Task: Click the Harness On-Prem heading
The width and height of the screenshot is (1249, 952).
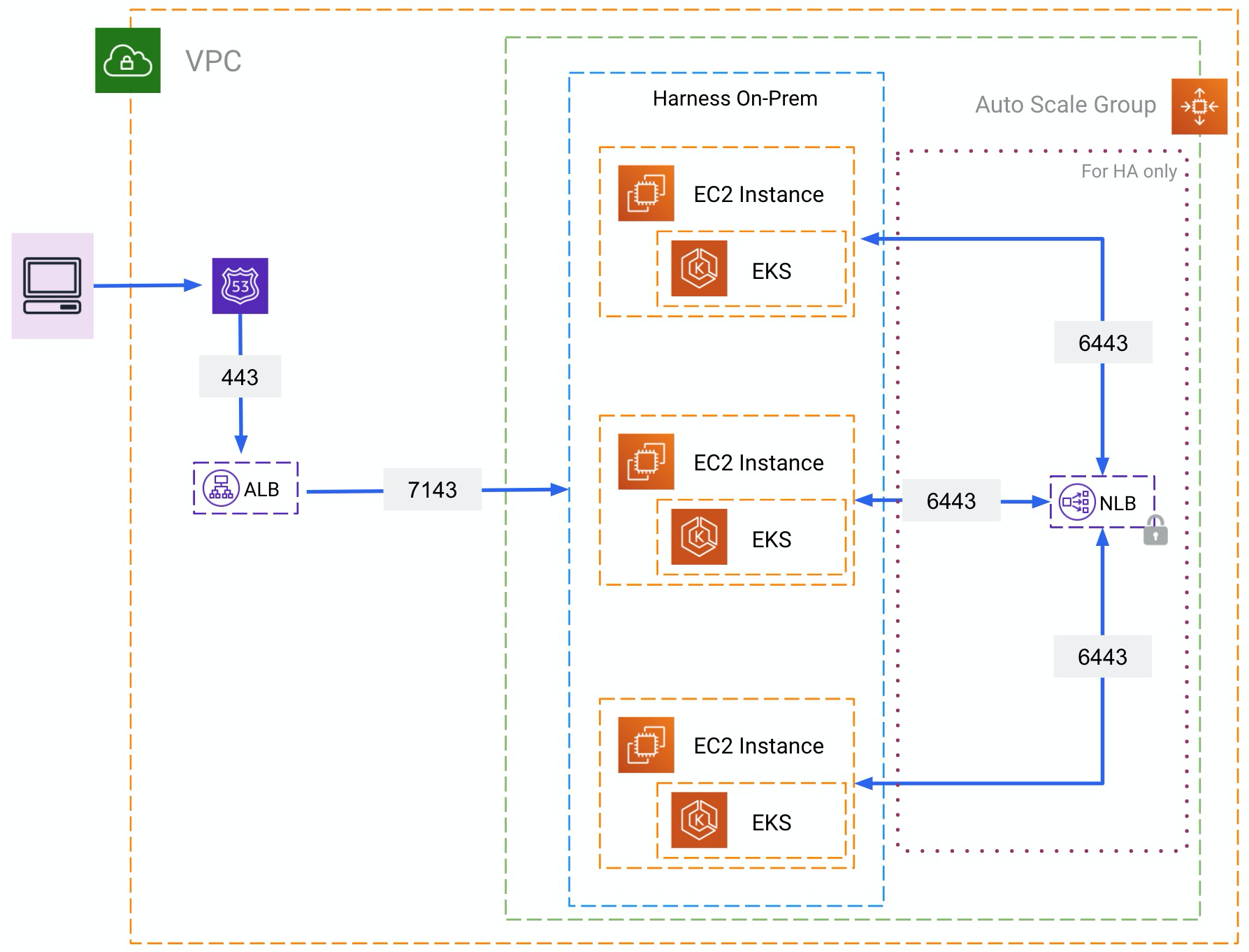Action: click(x=735, y=99)
